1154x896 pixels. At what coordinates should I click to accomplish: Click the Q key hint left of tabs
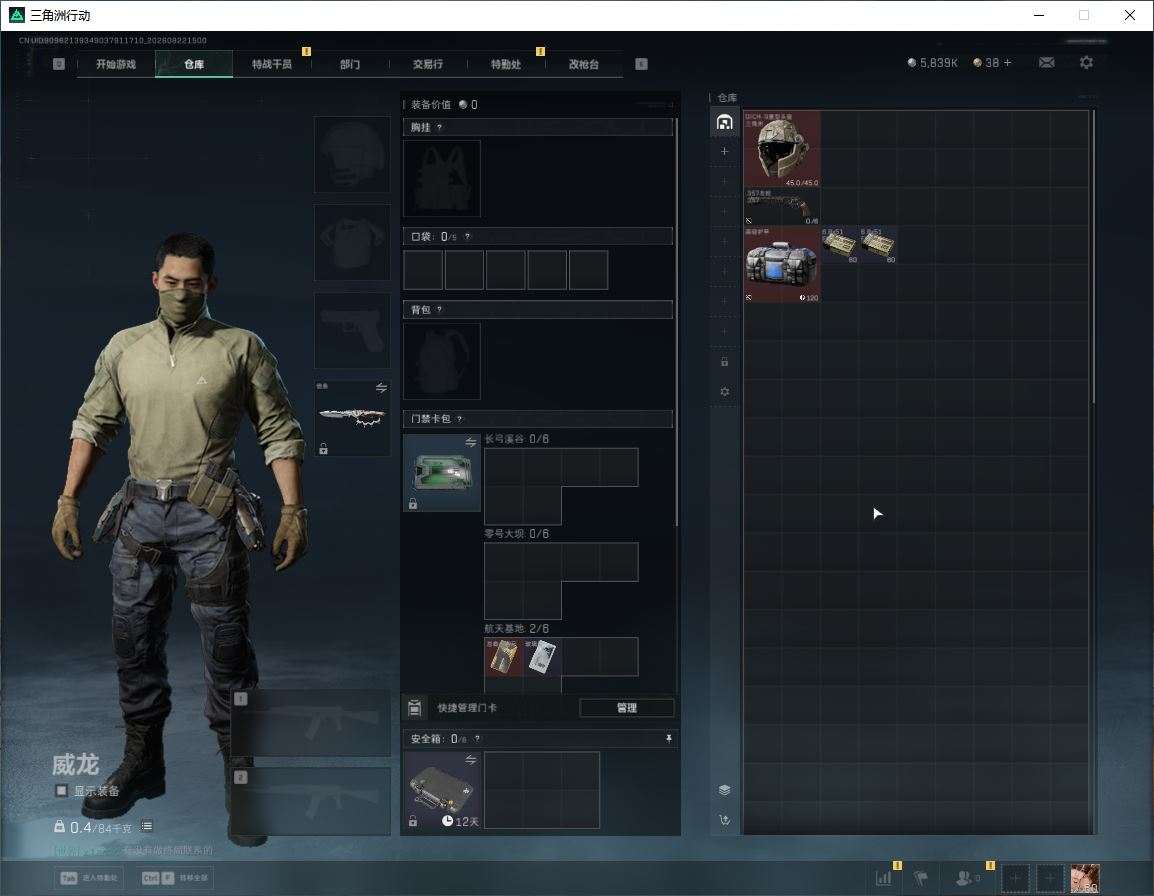[x=59, y=64]
